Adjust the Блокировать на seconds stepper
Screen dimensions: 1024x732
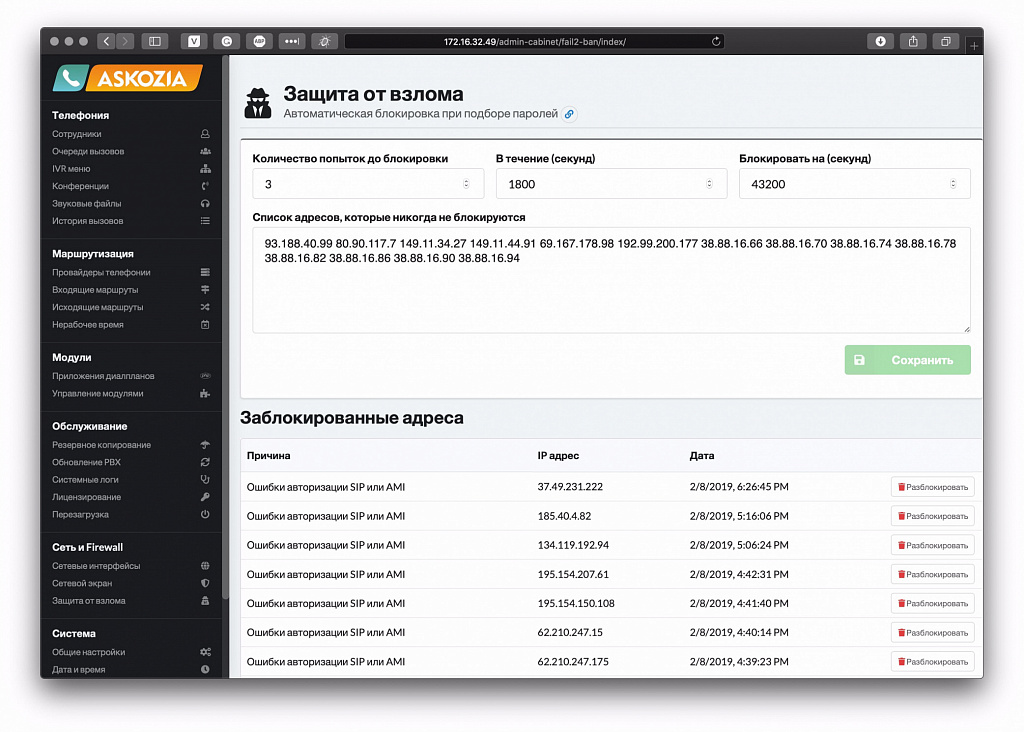pyautogui.click(x=953, y=184)
